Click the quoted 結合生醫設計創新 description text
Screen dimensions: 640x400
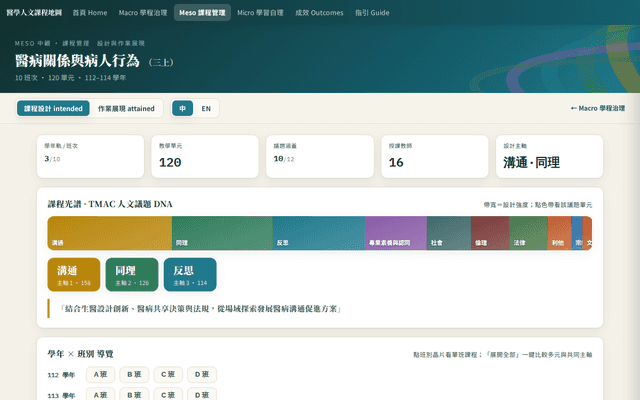tap(200, 309)
